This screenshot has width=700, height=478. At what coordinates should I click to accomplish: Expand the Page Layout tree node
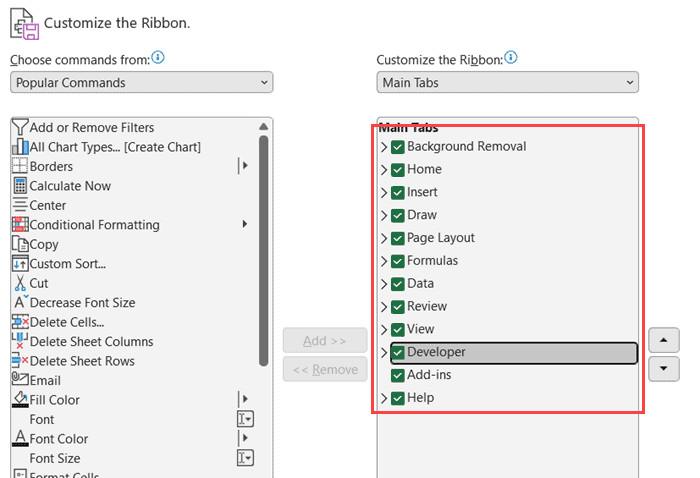[x=384, y=238]
